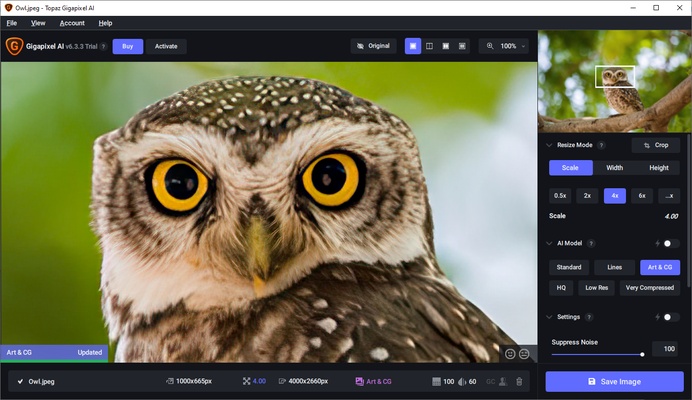The width and height of the screenshot is (692, 400).
Task: Open the File menu
Action: pos(12,23)
